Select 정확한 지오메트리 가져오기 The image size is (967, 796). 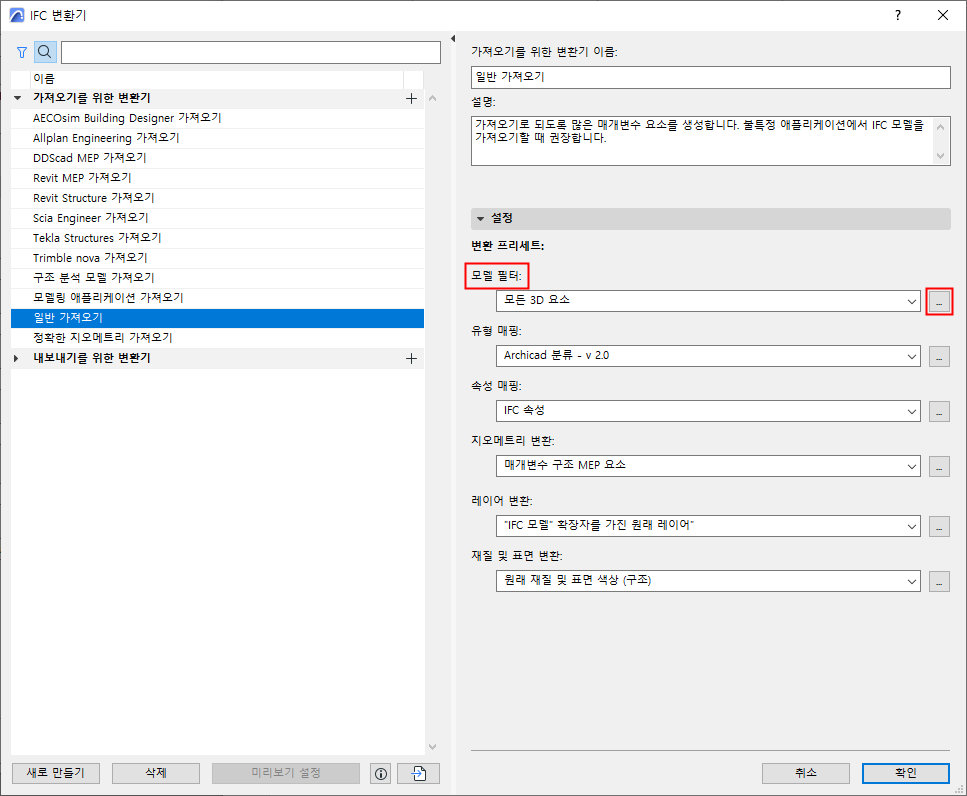pyautogui.click(x=218, y=338)
